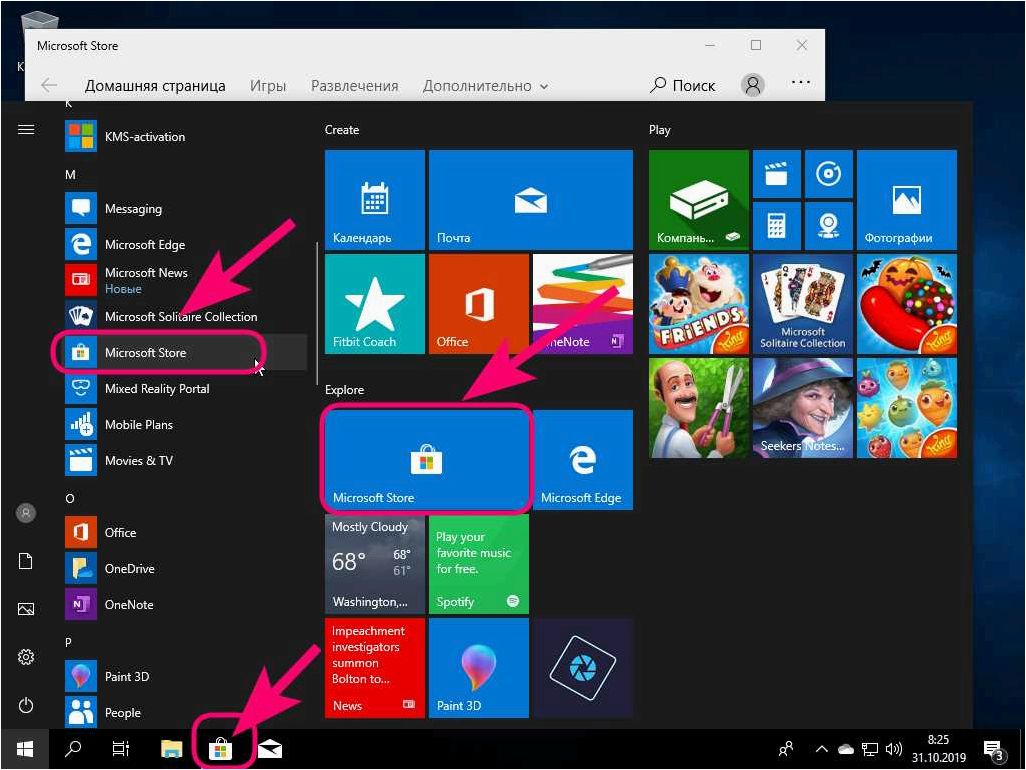Open taskbar search magnifier
This screenshot has width=1026, height=770.
pyautogui.click(x=73, y=748)
